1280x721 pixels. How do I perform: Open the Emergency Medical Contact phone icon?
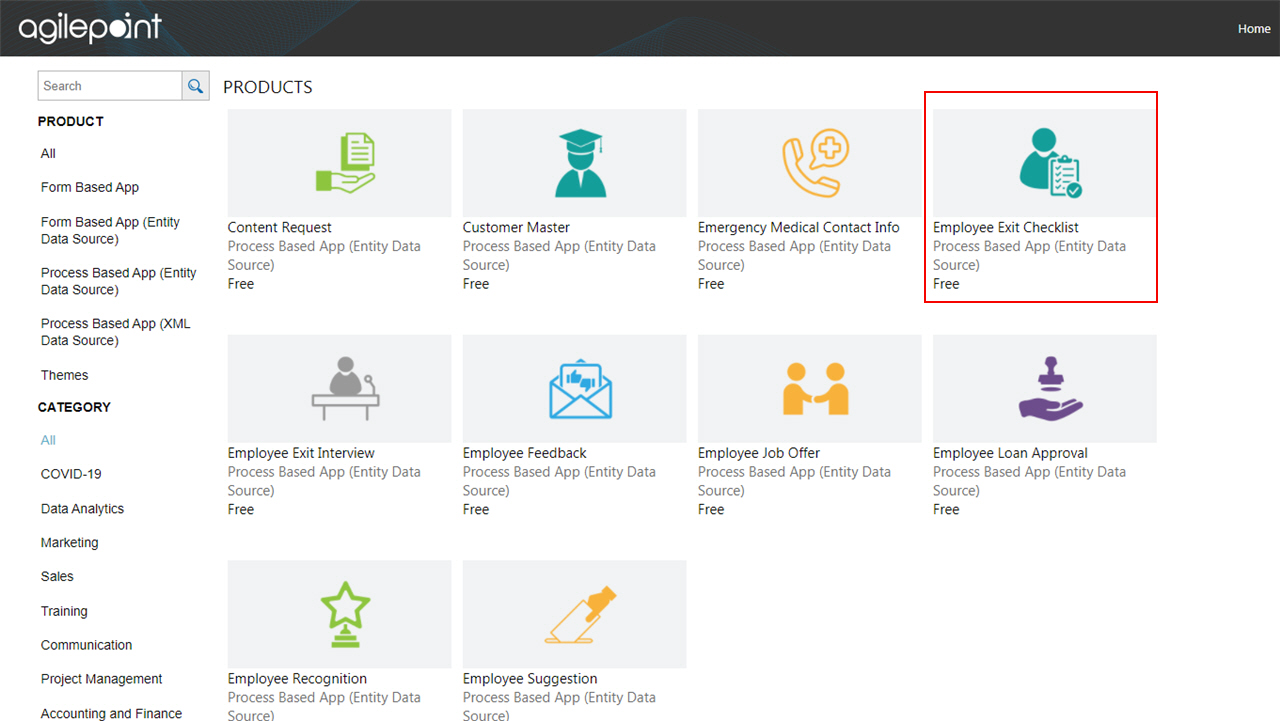[815, 162]
